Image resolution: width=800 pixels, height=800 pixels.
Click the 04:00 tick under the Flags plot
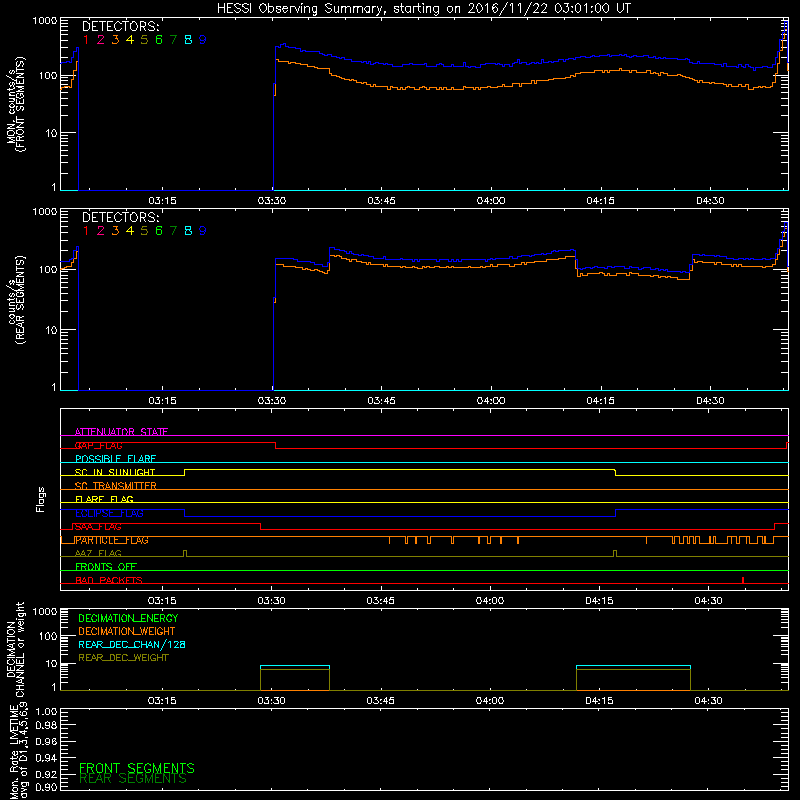point(490,601)
